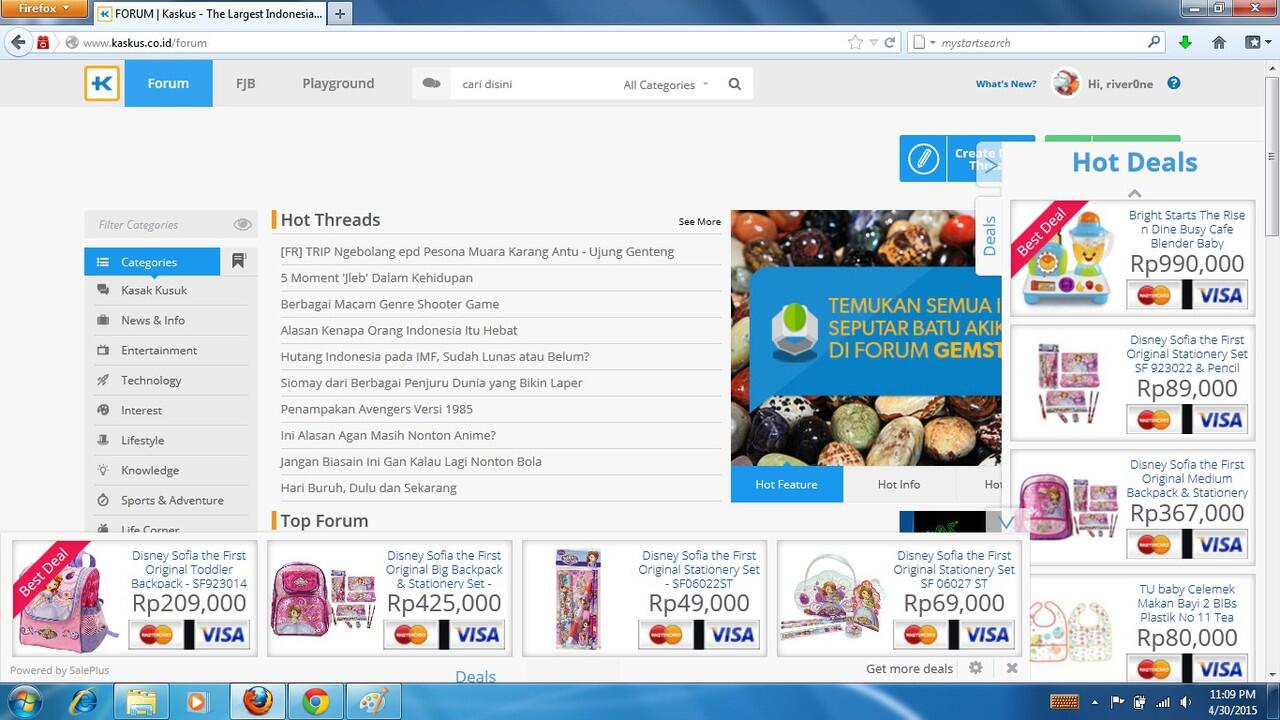Click the gemstone forum banner image
The image size is (1280, 720).
pyautogui.click(x=866, y=338)
